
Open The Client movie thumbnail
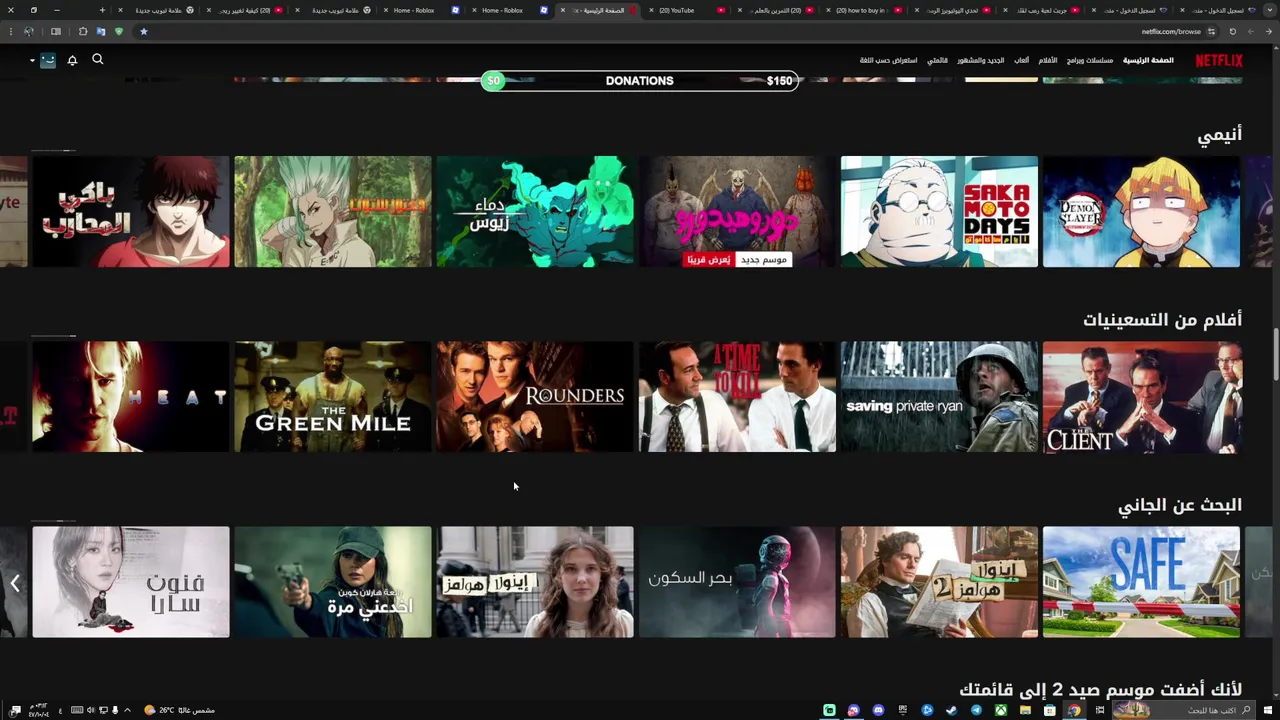[x=1141, y=397]
